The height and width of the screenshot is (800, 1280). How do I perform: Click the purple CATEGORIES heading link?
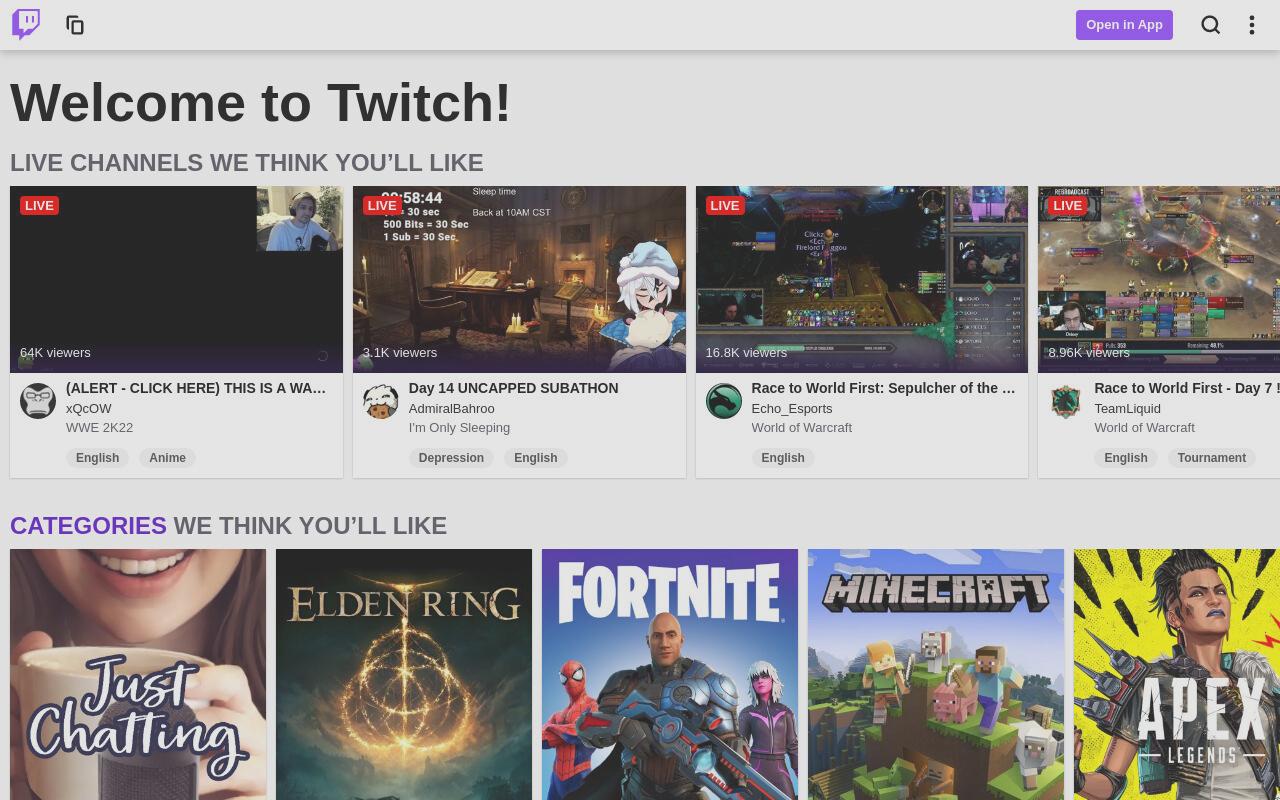click(x=88, y=526)
